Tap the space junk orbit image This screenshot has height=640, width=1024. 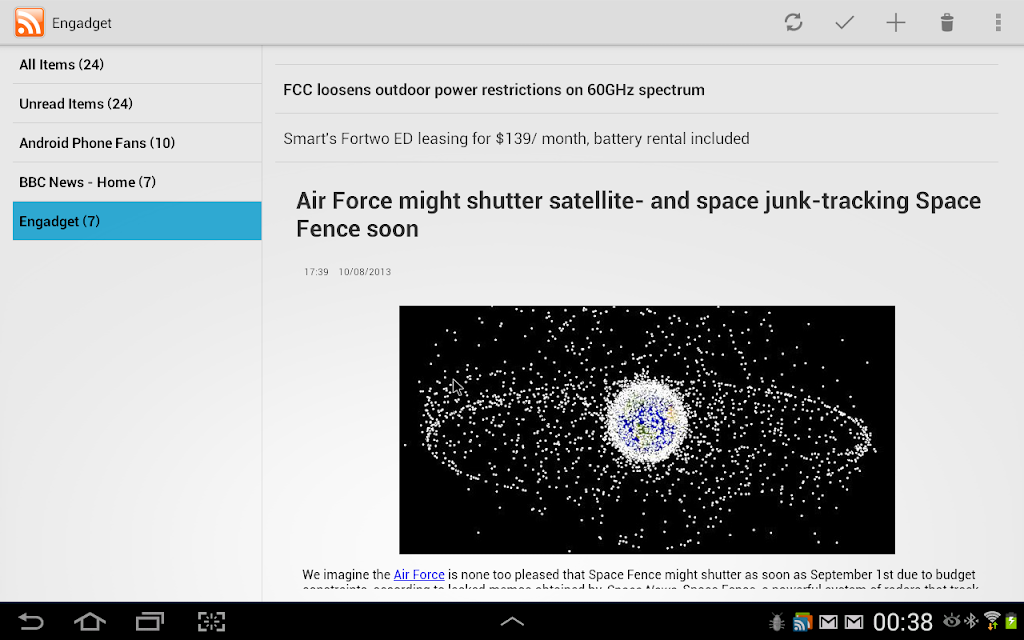point(647,430)
